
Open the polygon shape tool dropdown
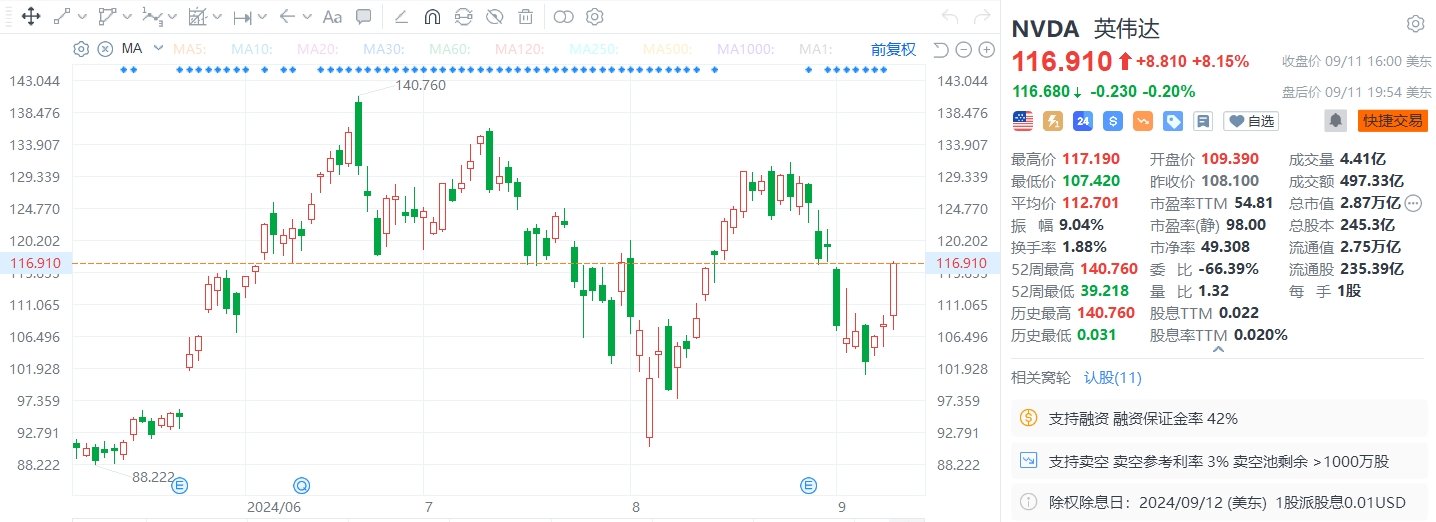pos(125,17)
